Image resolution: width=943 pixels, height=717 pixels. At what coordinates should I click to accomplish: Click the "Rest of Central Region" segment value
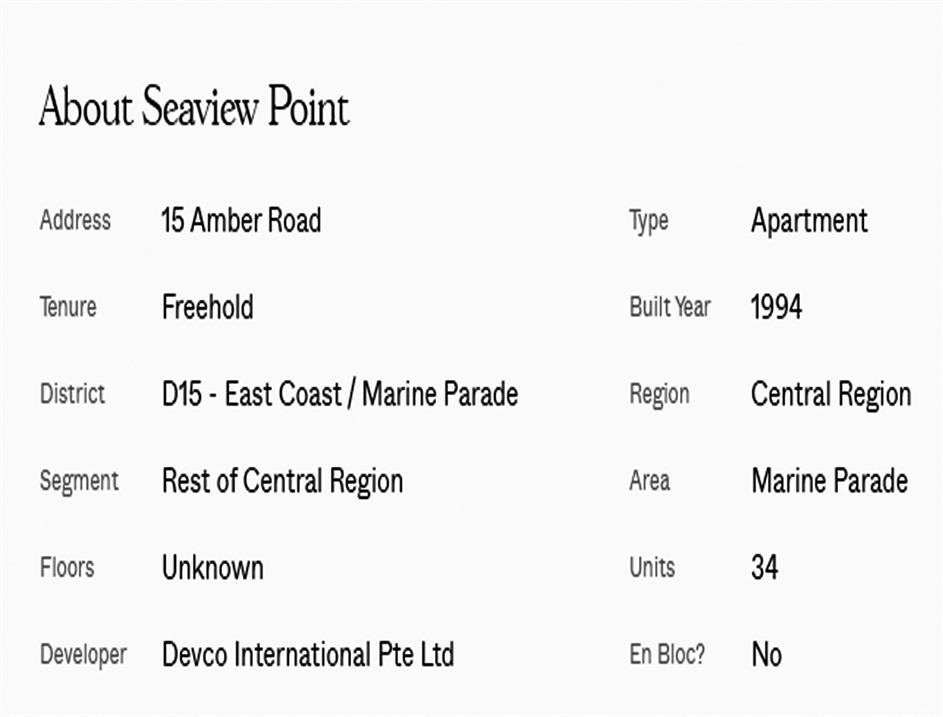282,481
